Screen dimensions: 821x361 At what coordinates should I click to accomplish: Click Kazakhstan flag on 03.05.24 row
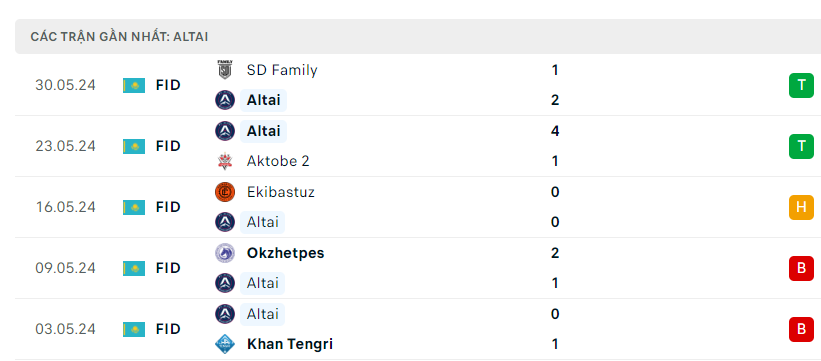click(x=134, y=330)
